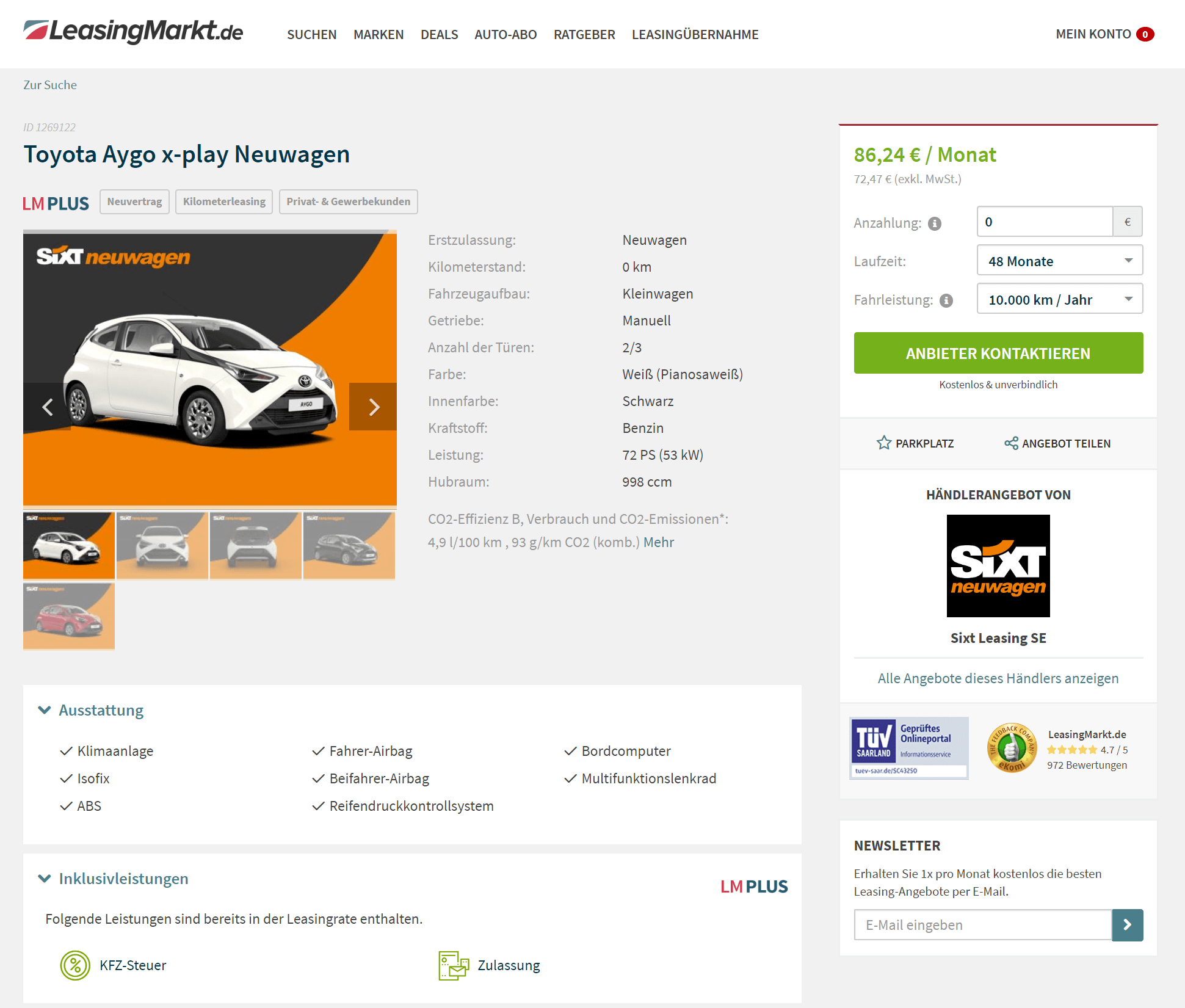Open the Laufzeit 48 Monate dropdown
The image size is (1185, 1008).
point(1060,261)
